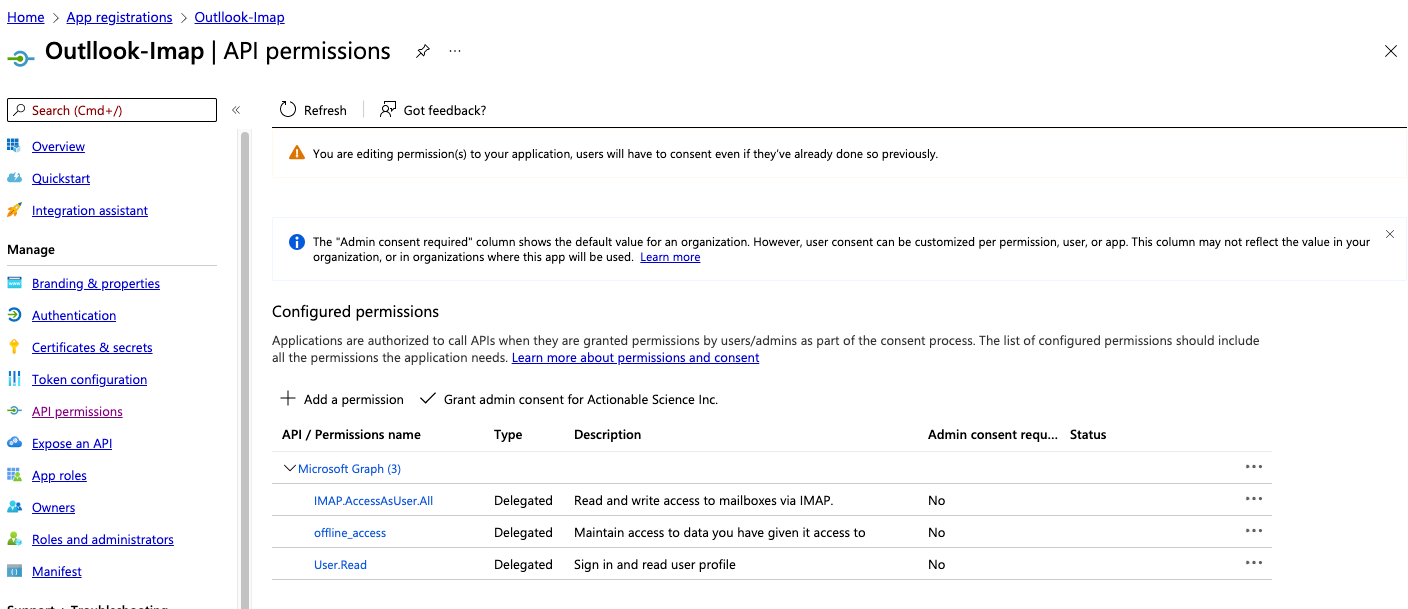This screenshot has height=609, width=1408.
Task: Grant admin consent for Actionable Science Inc.
Action: point(569,399)
